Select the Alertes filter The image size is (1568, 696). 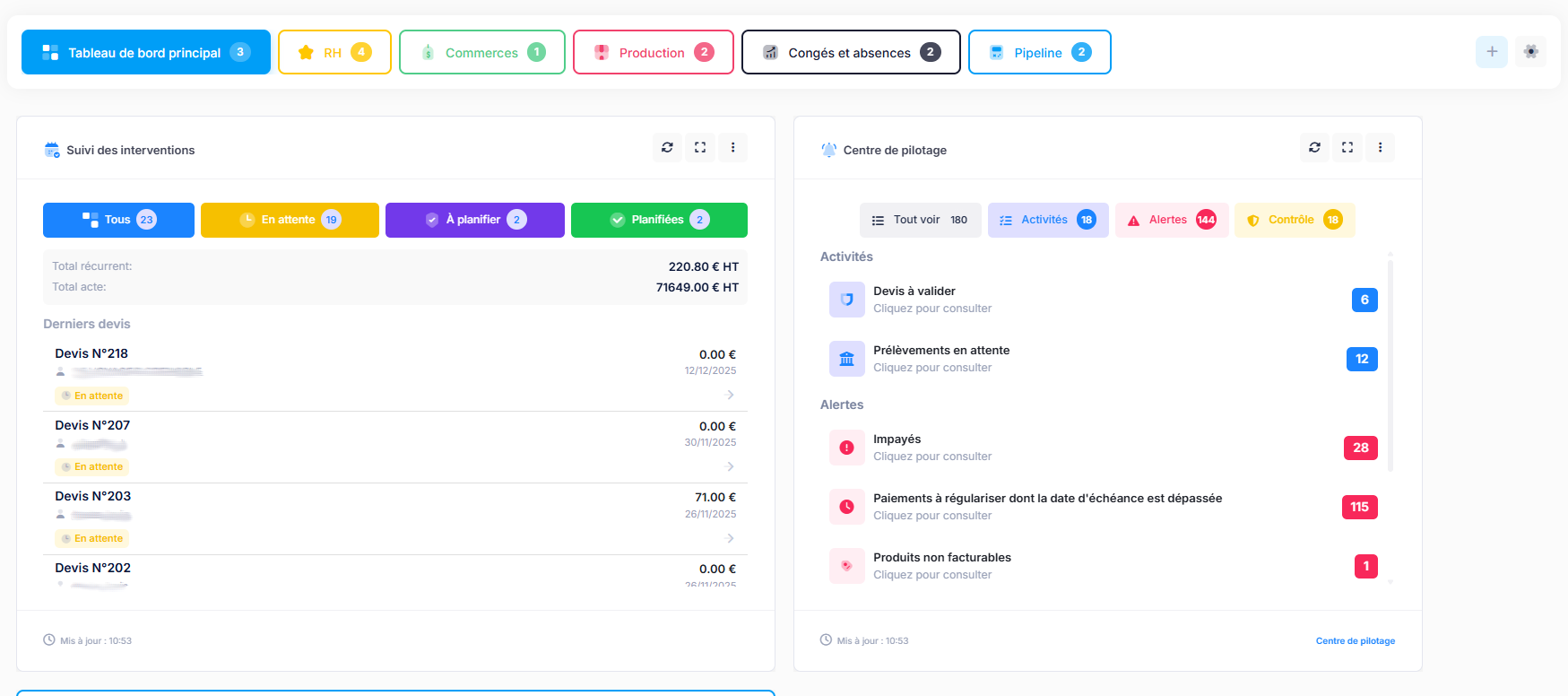click(1172, 220)
